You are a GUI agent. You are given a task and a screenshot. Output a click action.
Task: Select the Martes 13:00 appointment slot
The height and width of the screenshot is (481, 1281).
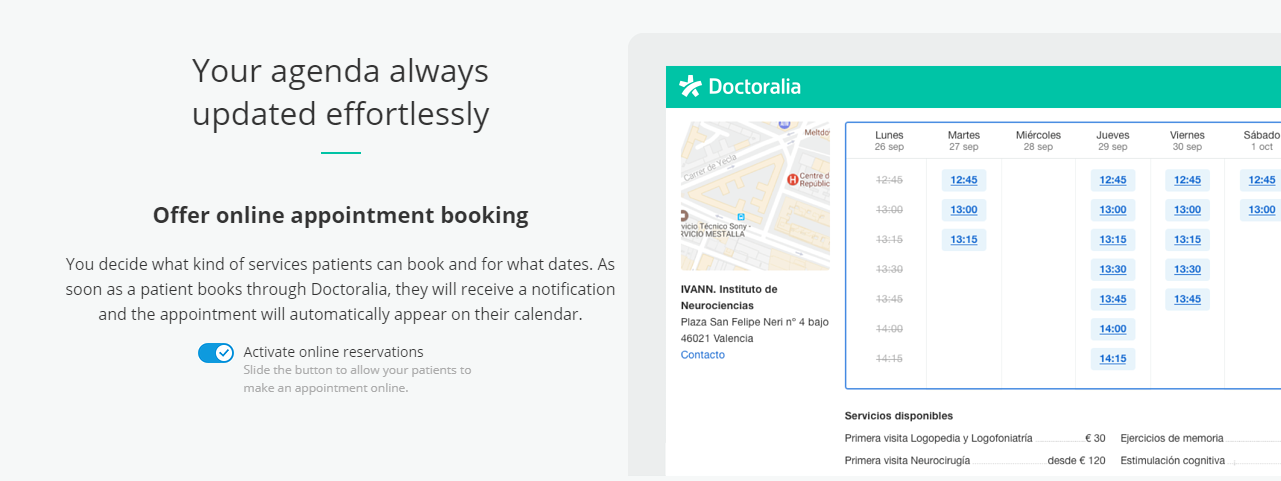(964, 210)
